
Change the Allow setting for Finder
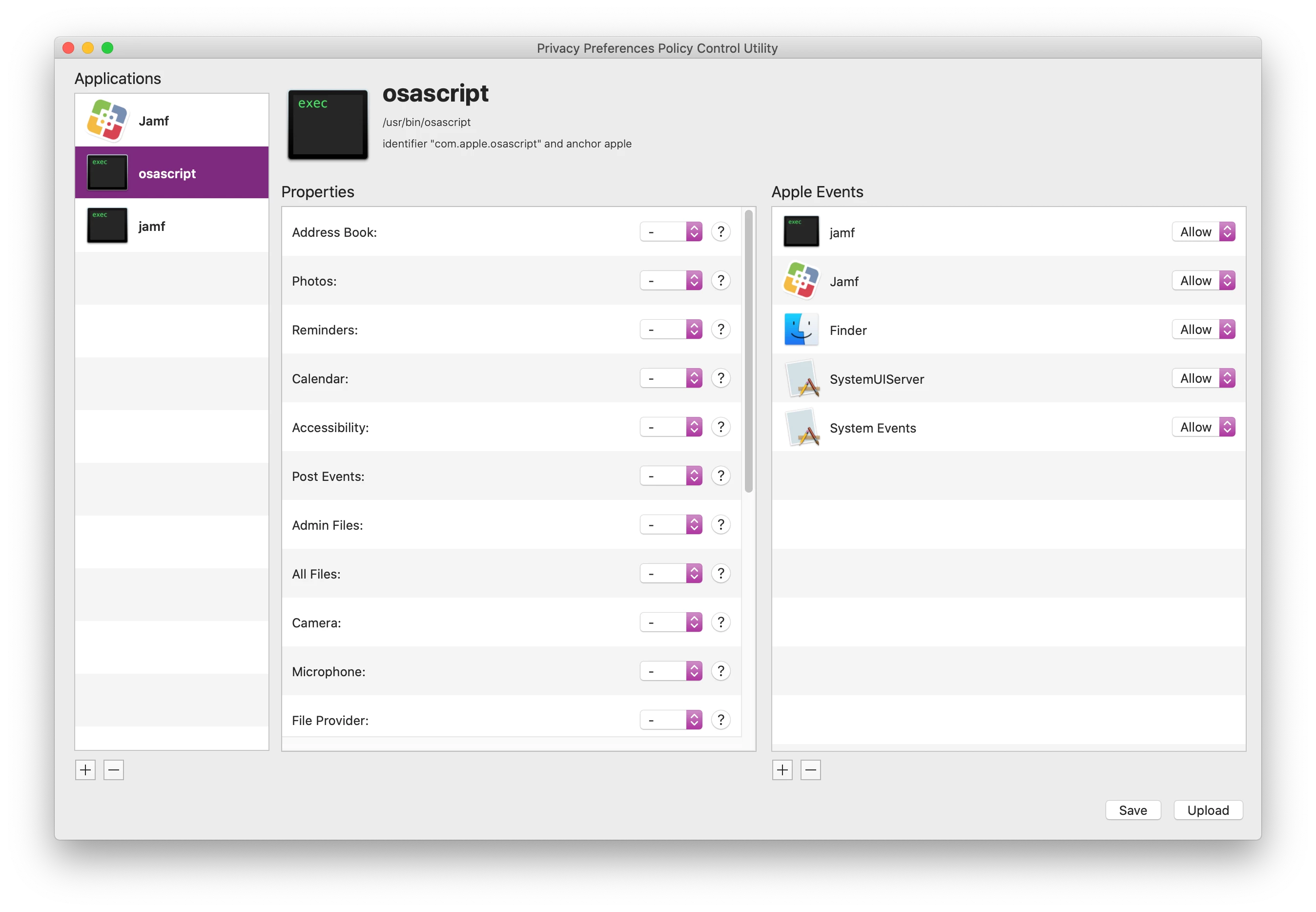tap(1203, 329)
